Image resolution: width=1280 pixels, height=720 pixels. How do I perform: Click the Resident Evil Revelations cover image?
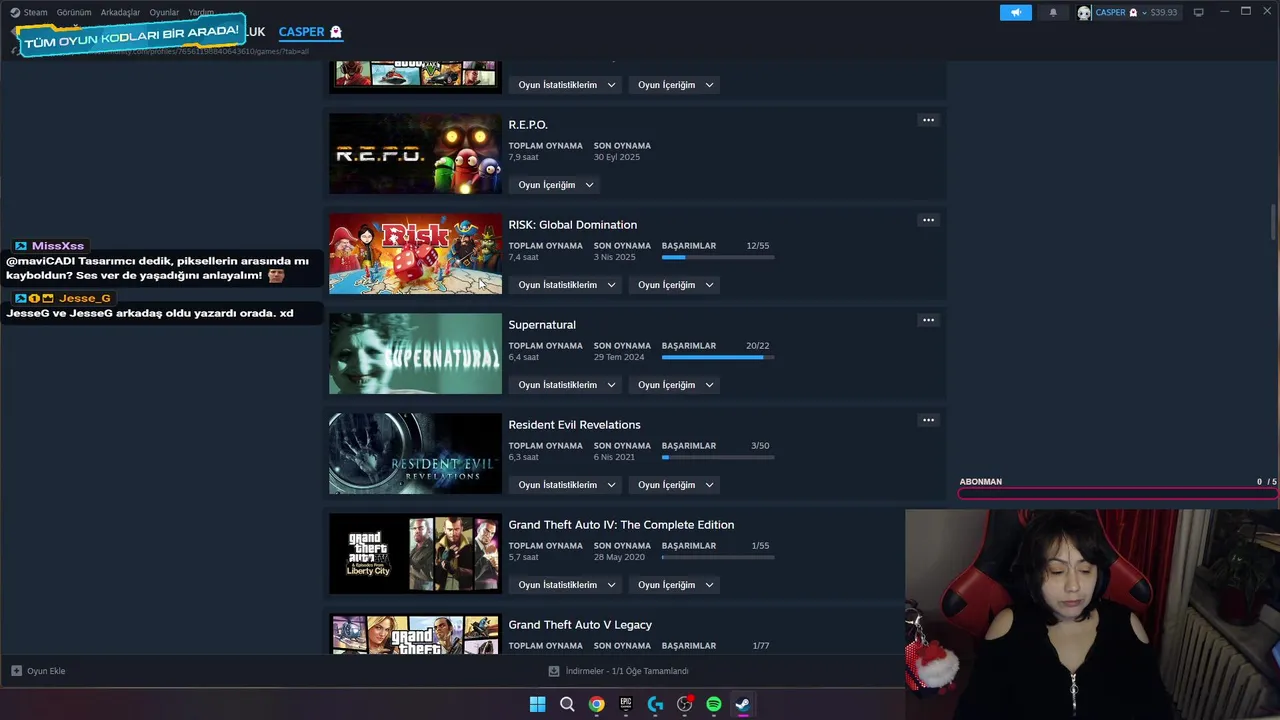click(x=415, y=454)
